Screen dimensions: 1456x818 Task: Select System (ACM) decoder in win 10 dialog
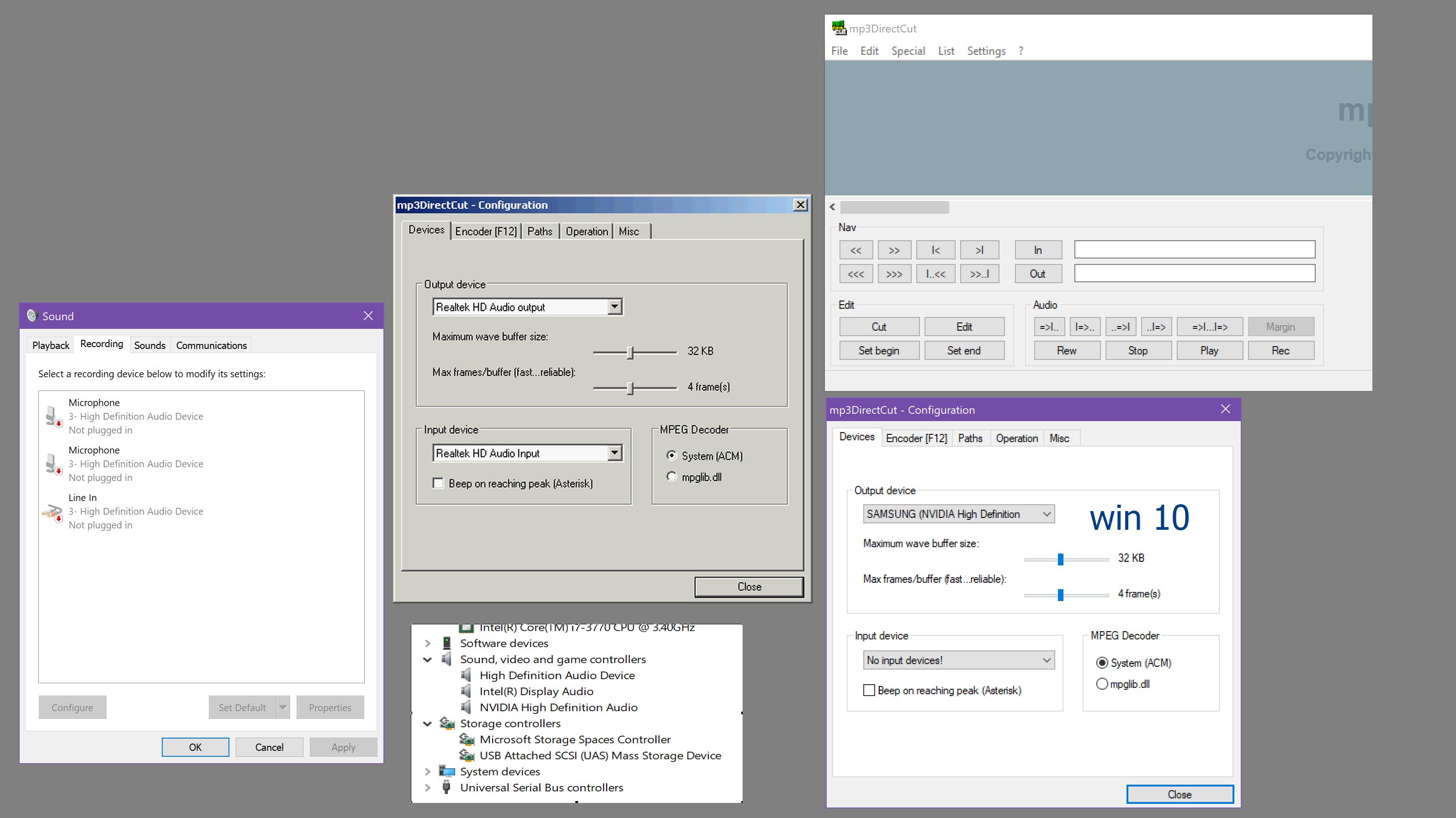pyautogui.click(x=1102, y=663)
